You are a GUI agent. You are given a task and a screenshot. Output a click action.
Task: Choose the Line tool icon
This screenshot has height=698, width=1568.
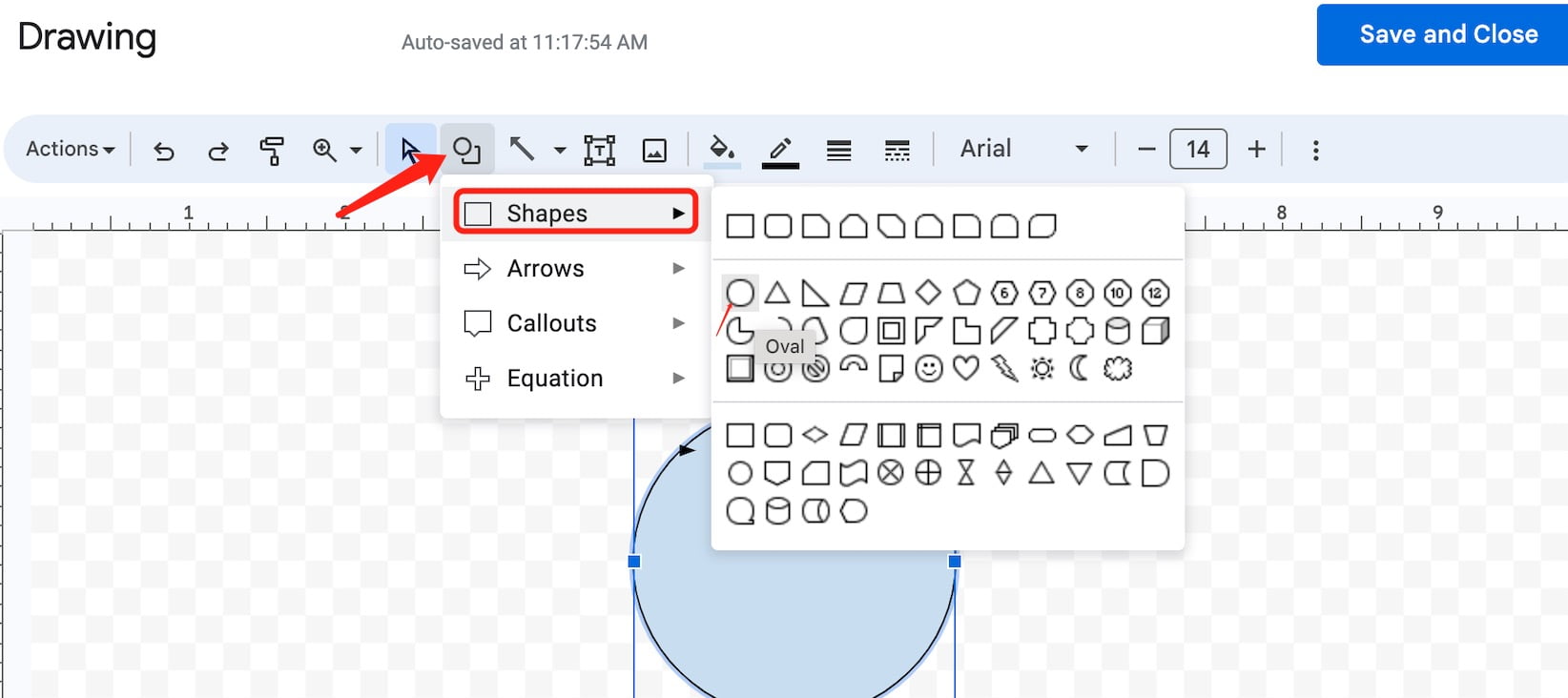522,149
